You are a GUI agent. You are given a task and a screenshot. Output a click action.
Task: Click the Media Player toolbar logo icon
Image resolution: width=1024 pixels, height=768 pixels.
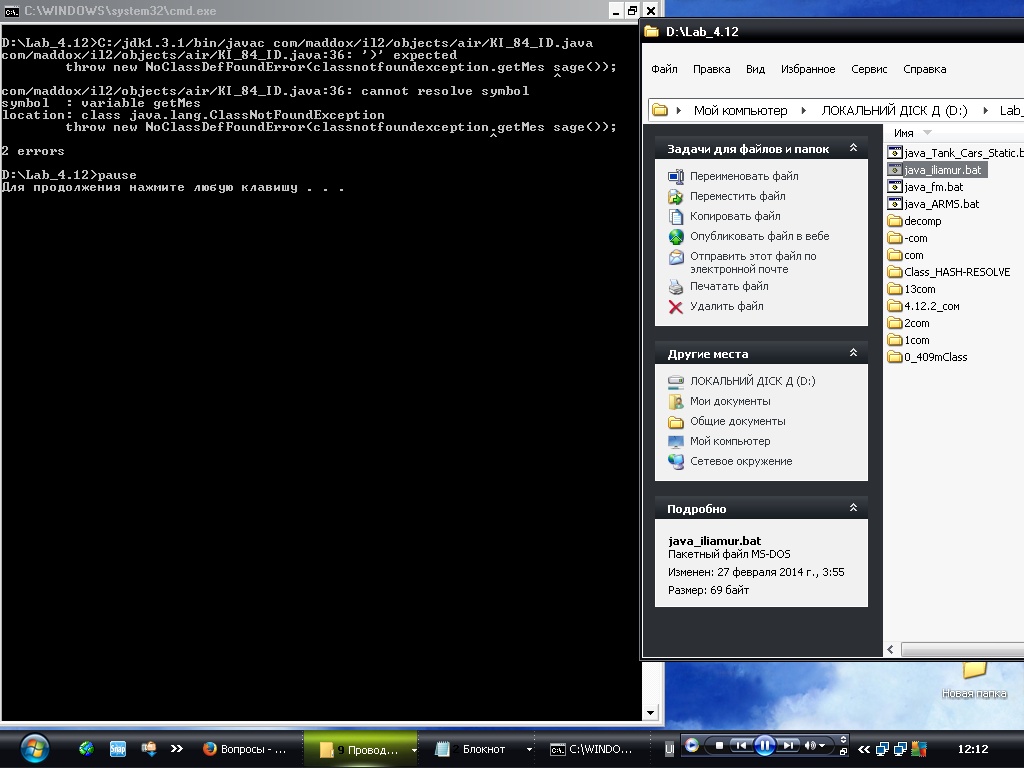pyautogui.click(x=692, y=745)
